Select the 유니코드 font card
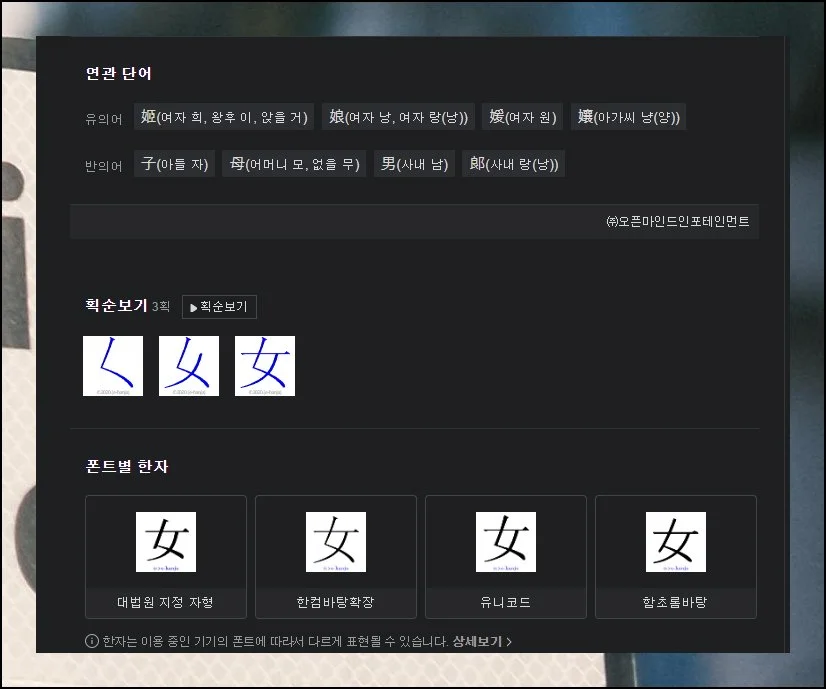 (506, 557)
